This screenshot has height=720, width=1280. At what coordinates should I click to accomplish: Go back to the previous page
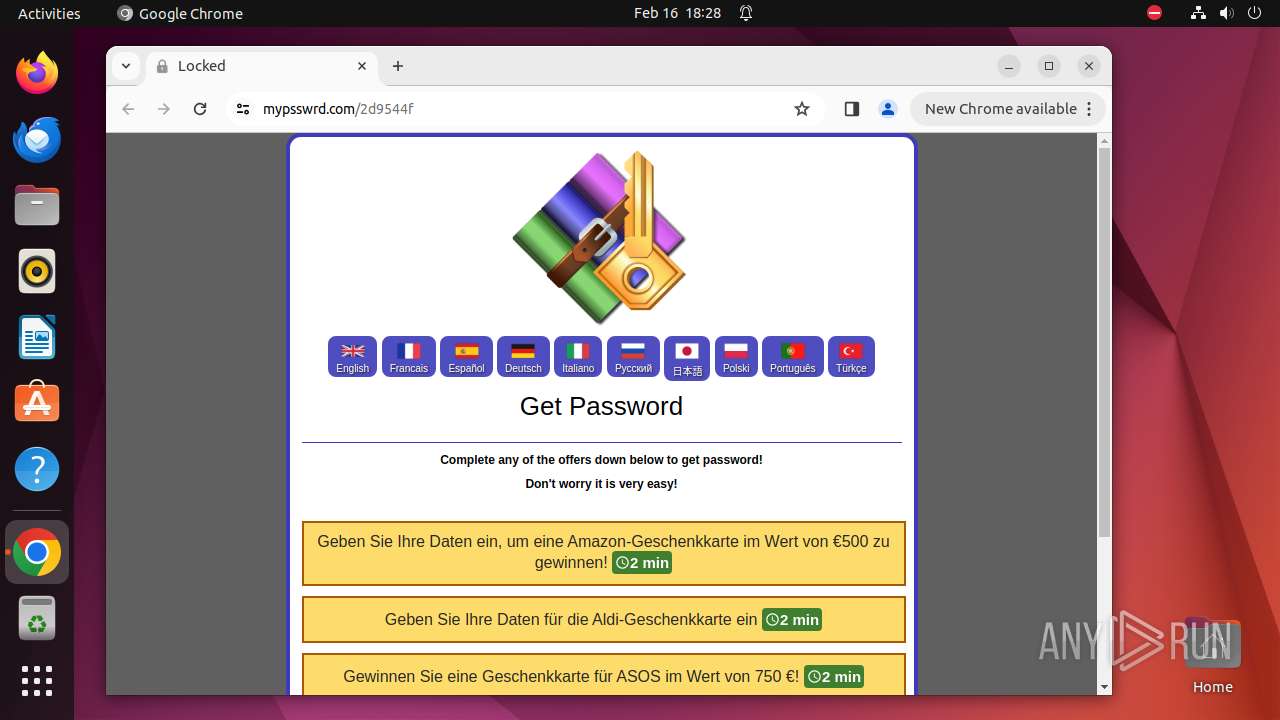pyautogui.click(x=128, y=109)
